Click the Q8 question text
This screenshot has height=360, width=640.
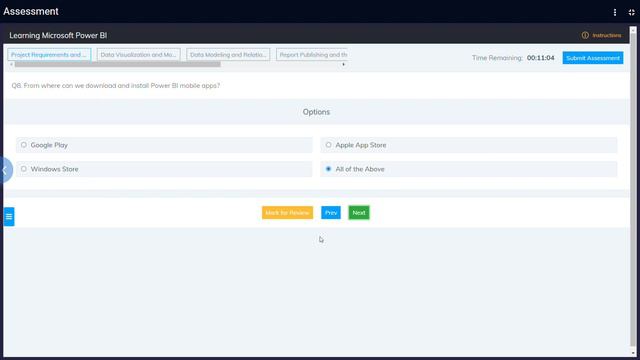(116, 86)
